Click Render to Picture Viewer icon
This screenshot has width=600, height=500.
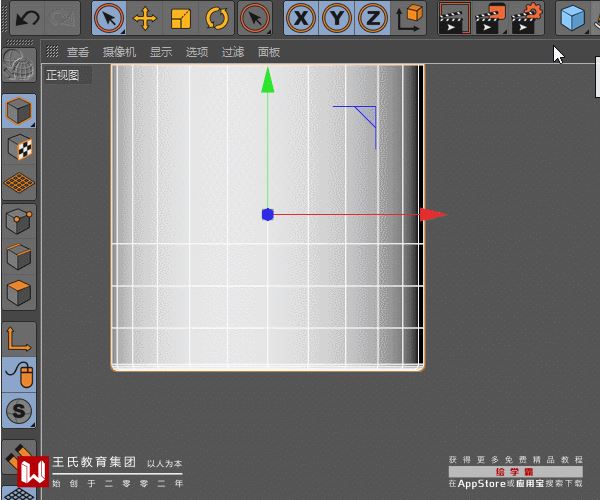(x=490, y=18)
